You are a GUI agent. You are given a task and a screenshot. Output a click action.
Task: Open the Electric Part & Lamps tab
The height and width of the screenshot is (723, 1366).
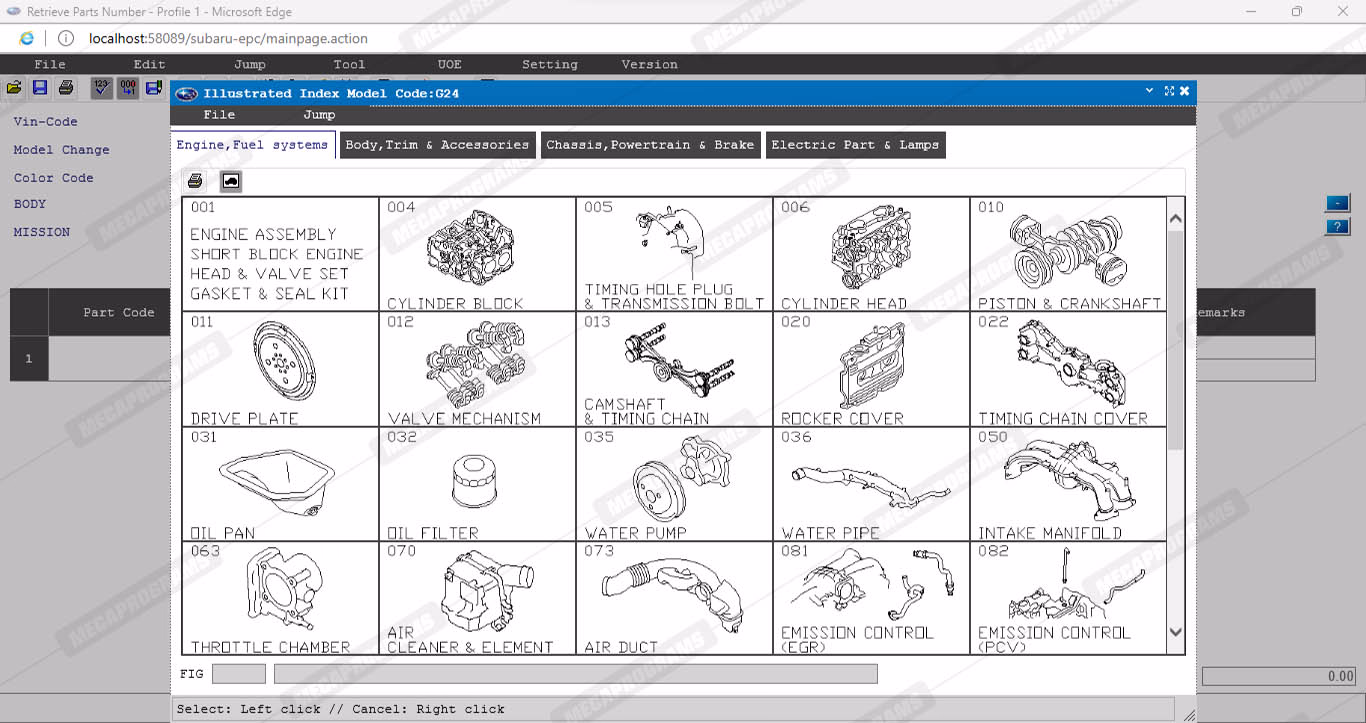(x=855, y=145)
